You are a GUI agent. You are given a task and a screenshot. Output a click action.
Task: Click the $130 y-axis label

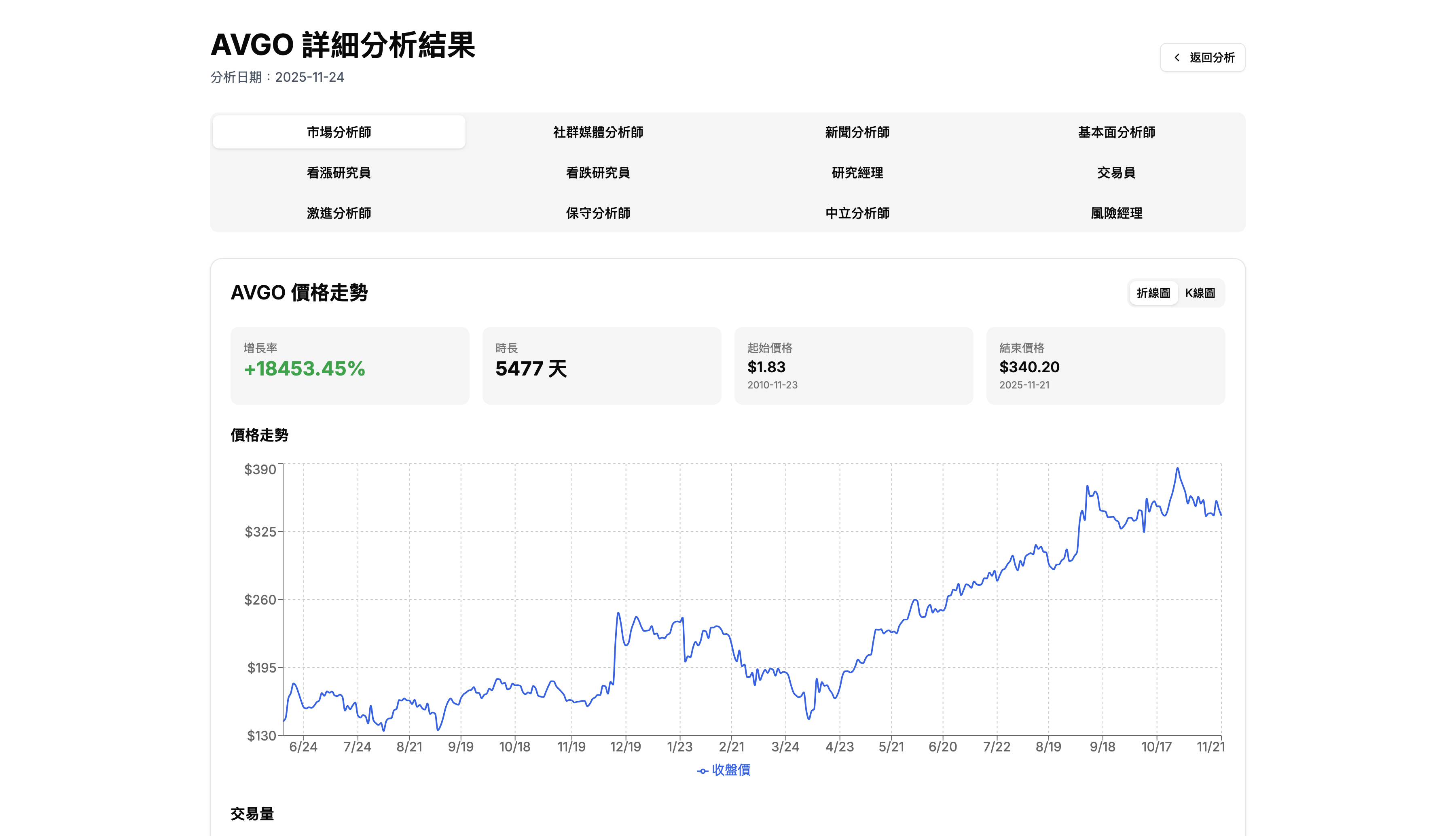point(262,736)
